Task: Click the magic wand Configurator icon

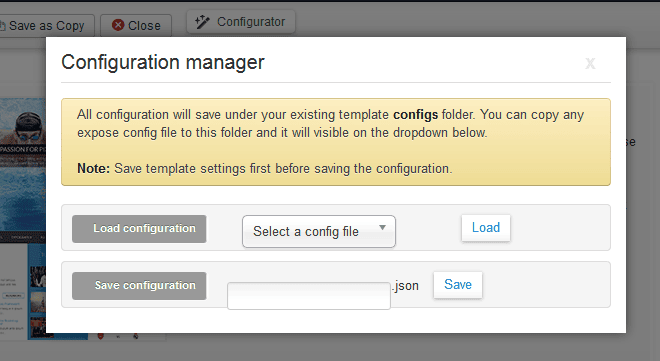Action: click(x=202, y=22)
